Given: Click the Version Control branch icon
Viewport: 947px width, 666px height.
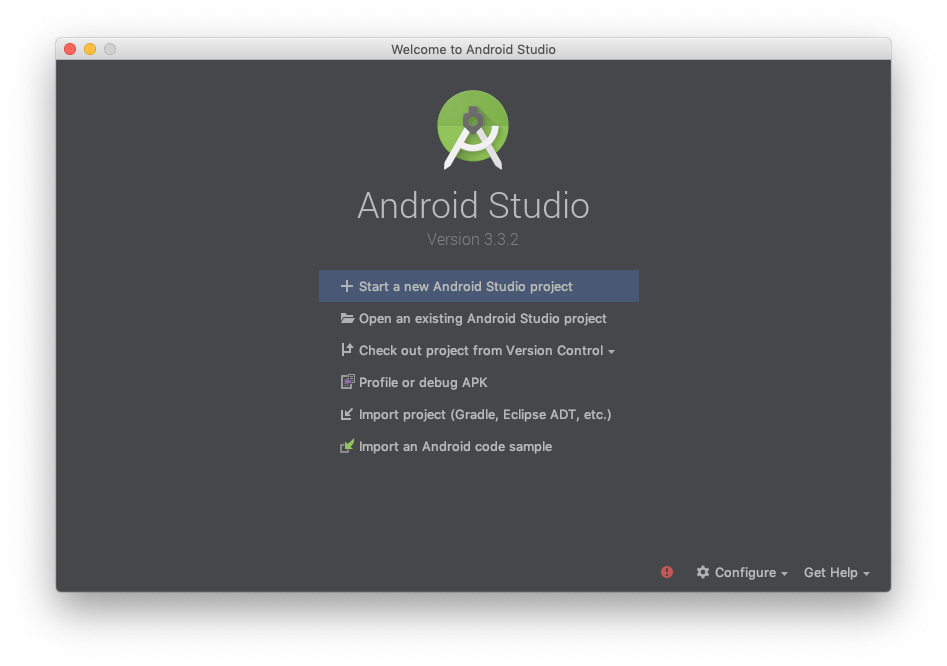Looking at the screenshot, I should coord(347,350).
